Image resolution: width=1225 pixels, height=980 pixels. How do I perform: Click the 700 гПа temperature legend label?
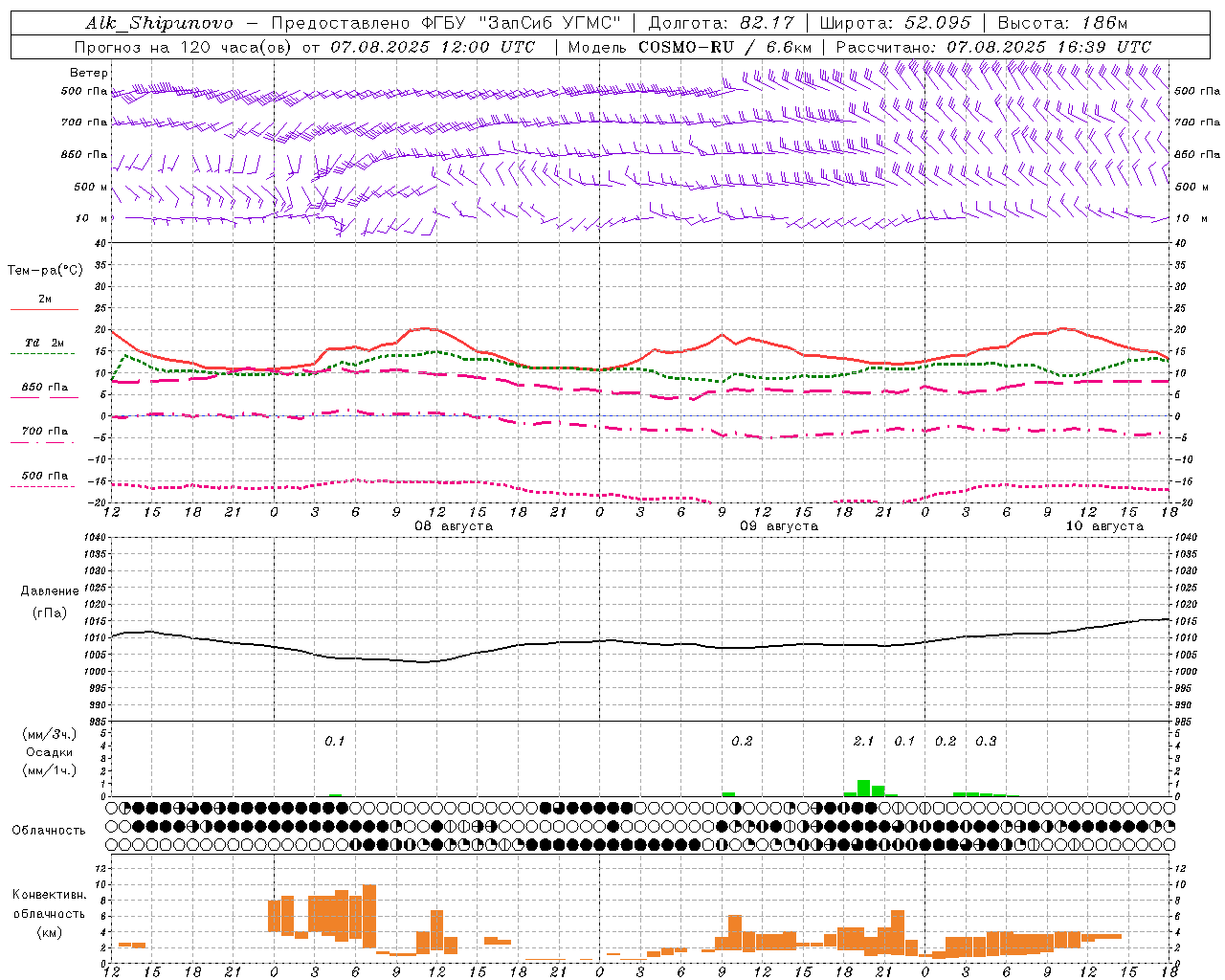(x=45, y=432)
